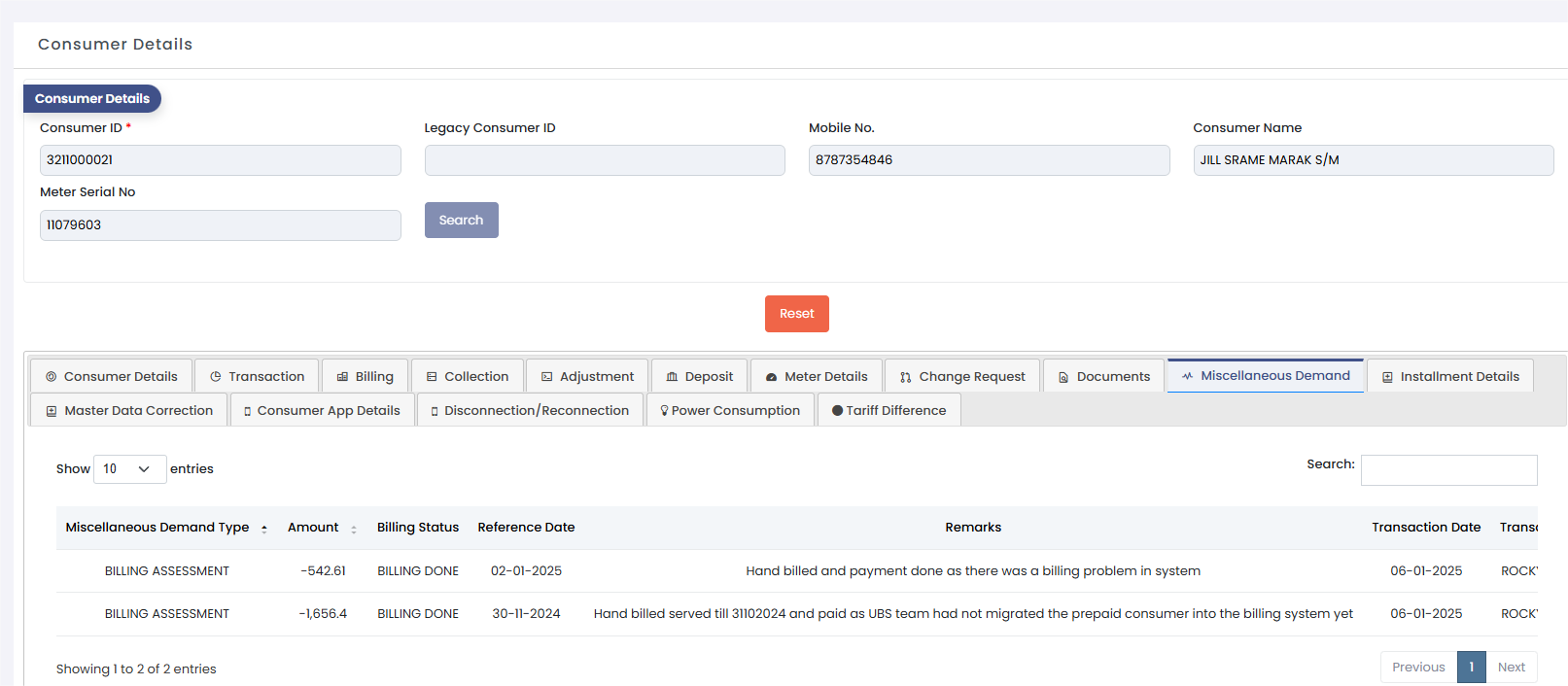Open the Power Consumption tab
The image size is (1568, 686).
729,410
